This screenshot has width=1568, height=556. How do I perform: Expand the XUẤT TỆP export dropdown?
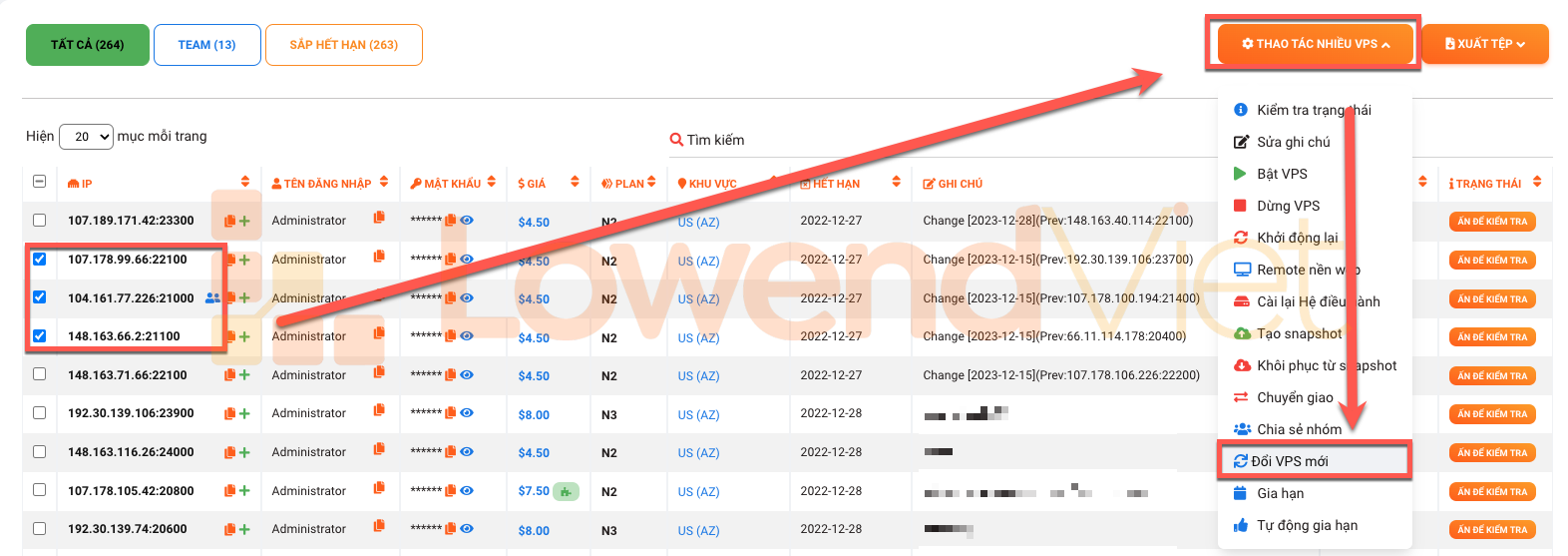point(1484,44)
